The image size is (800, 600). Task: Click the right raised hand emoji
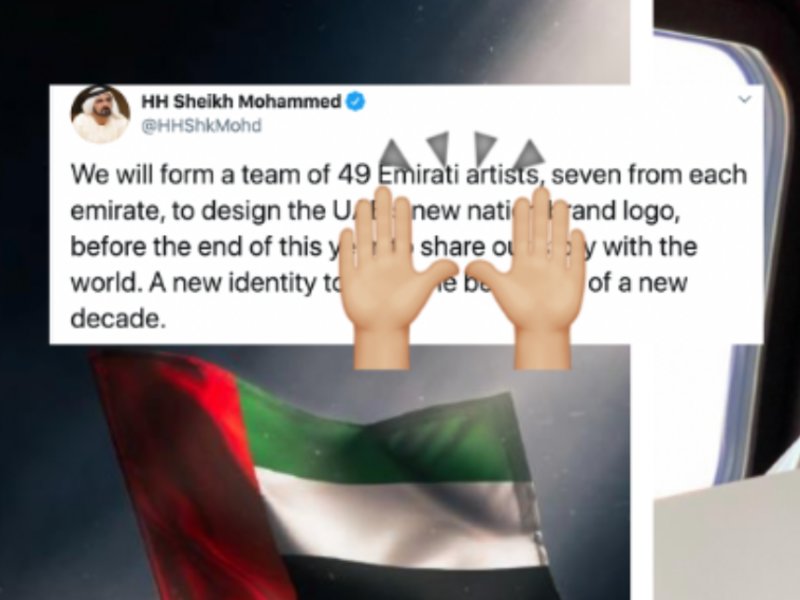pyautogui.click(x=526, y=278)
